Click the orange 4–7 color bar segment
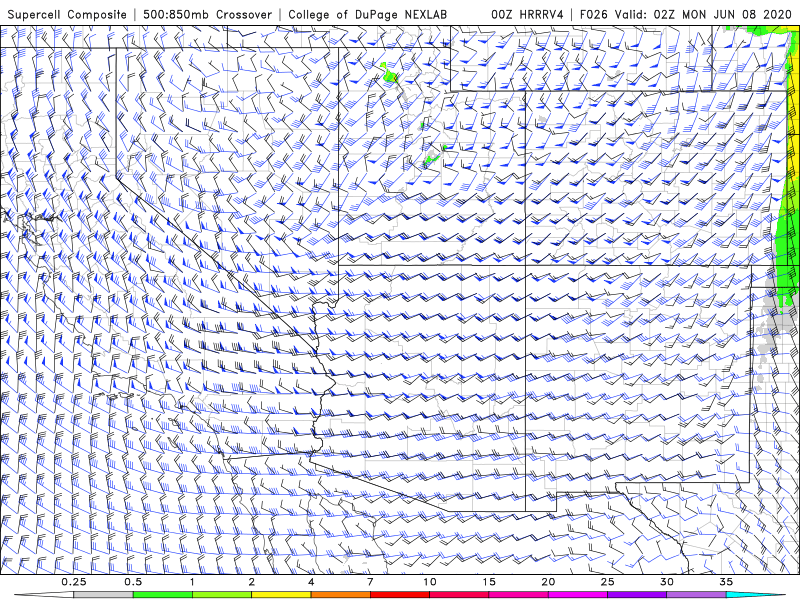This screenshot has width=800, height=600. (x=340, y=595)
